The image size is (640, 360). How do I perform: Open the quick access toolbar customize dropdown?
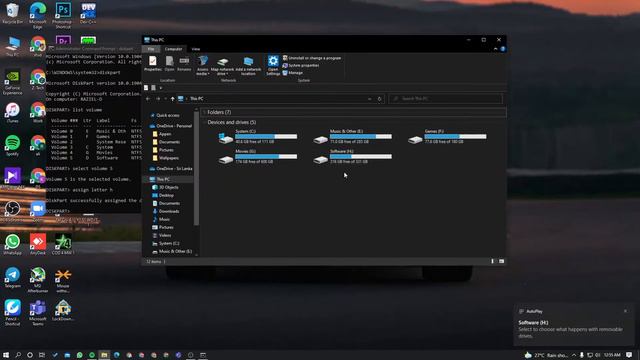point(161,88)
